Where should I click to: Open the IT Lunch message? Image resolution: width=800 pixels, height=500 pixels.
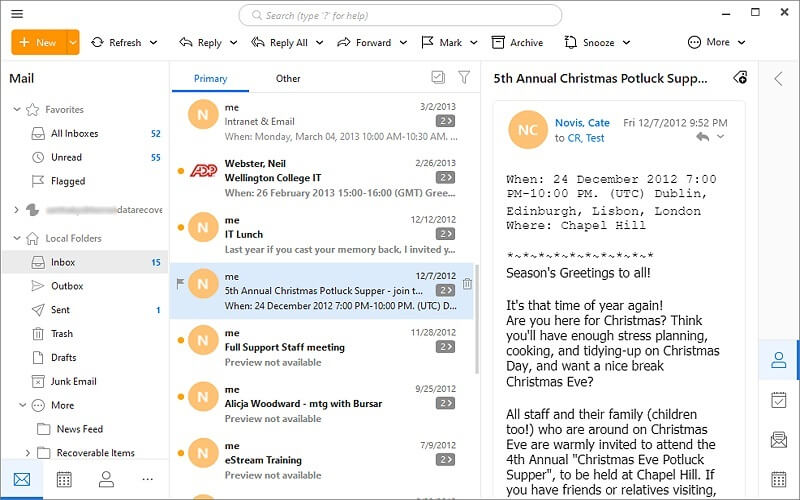pyautogui.click(x=323, y=234)
